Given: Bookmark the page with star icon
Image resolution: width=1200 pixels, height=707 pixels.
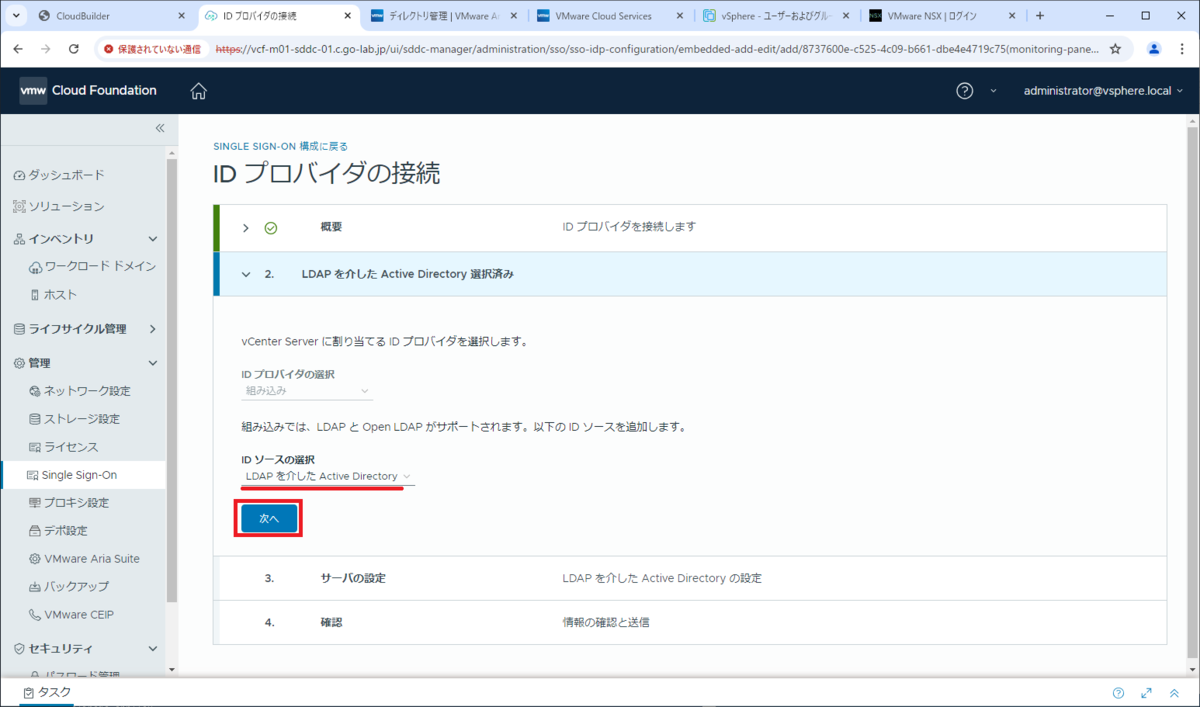Looking at the screenshot, I should pos(1115,49).
